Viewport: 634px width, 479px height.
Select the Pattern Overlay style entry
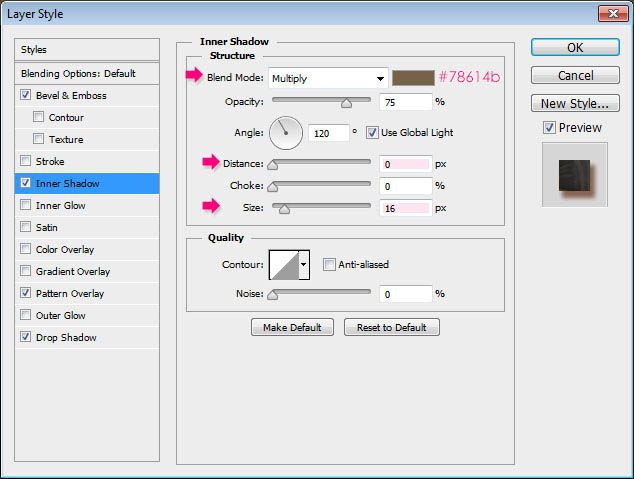pyautogui.click(x=70, y=294)
